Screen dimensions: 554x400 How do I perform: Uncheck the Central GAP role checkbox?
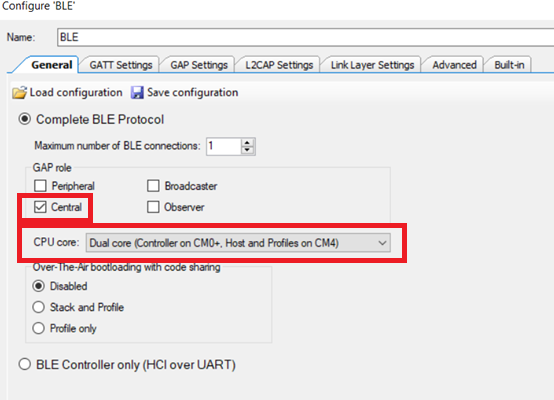[40, 207]
